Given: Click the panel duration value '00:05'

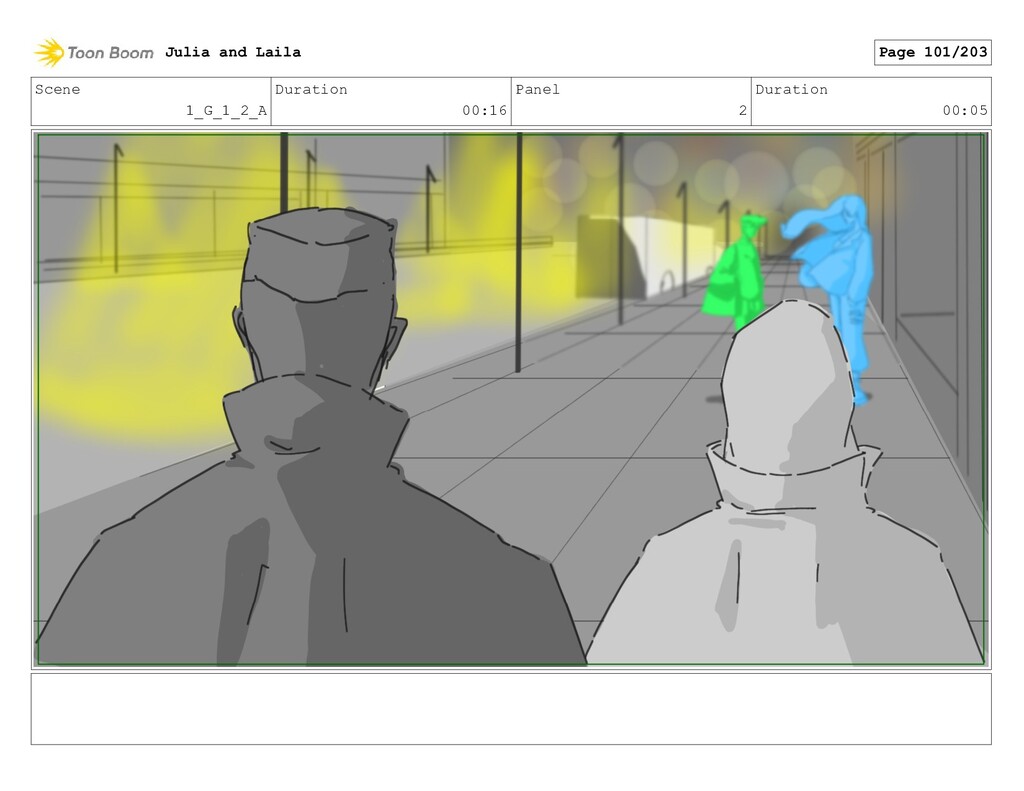Looking at the screenshot, I should 965,110.
